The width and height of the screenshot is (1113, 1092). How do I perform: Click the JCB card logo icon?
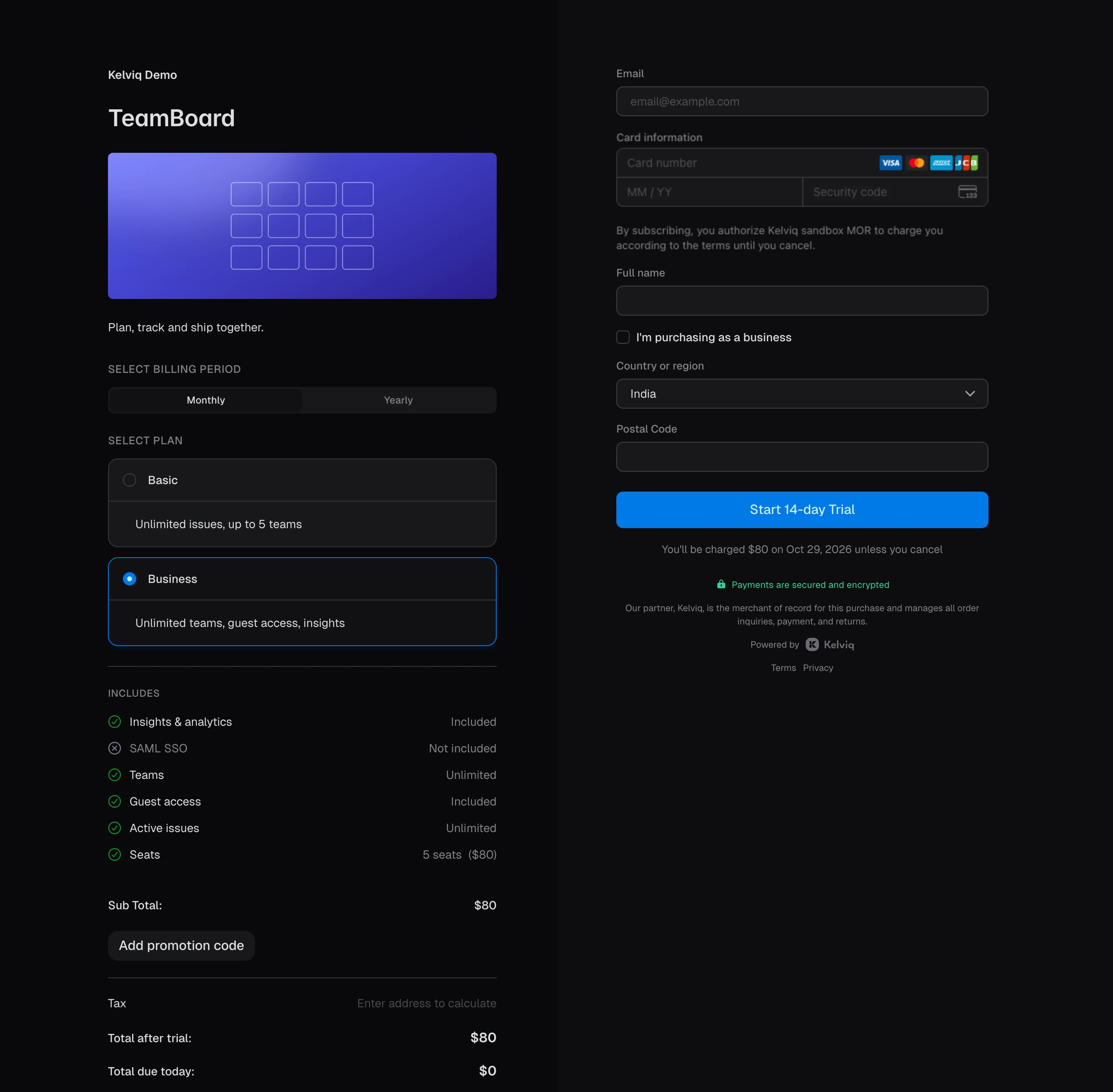[x=966, y=163]
